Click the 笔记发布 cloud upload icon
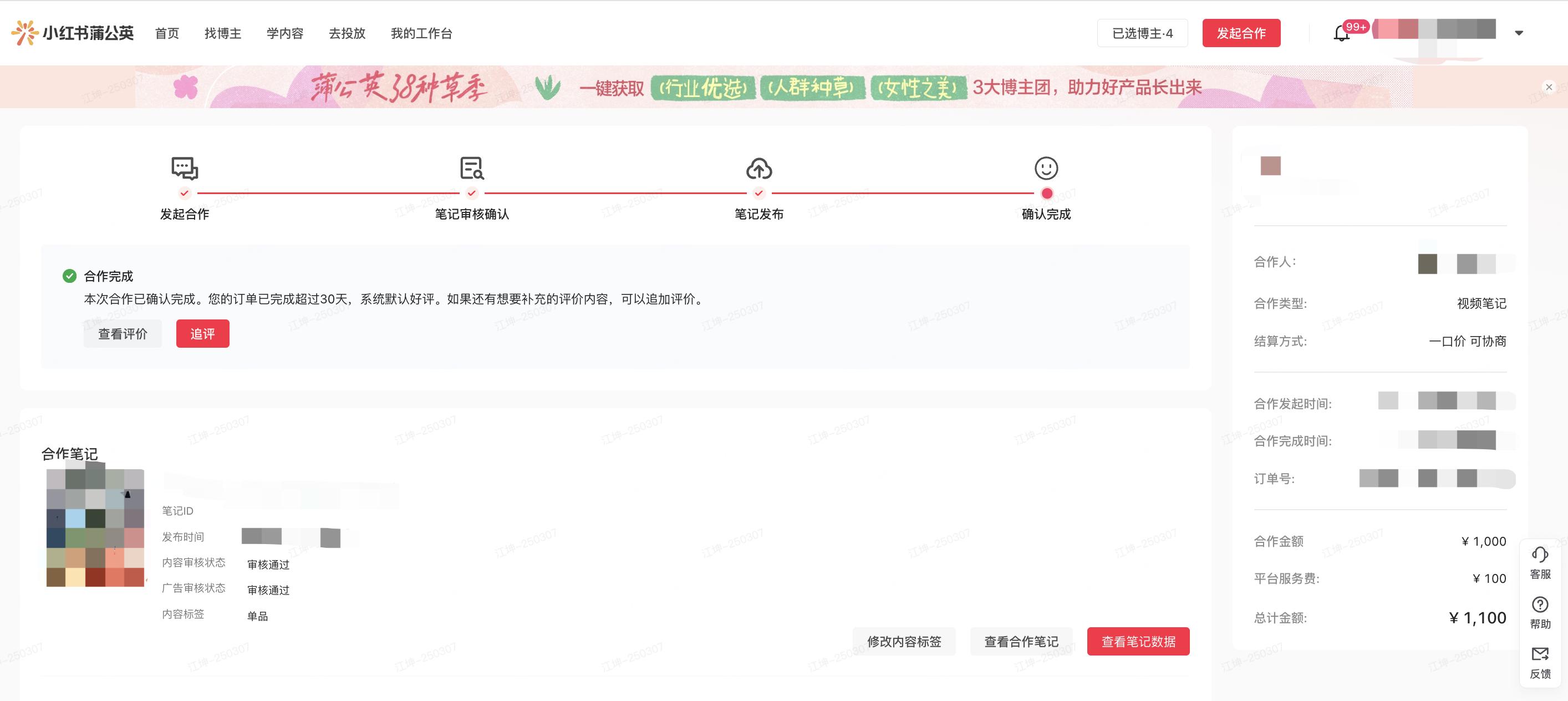The image size is (1568, 701). click(x=758, y=168)
